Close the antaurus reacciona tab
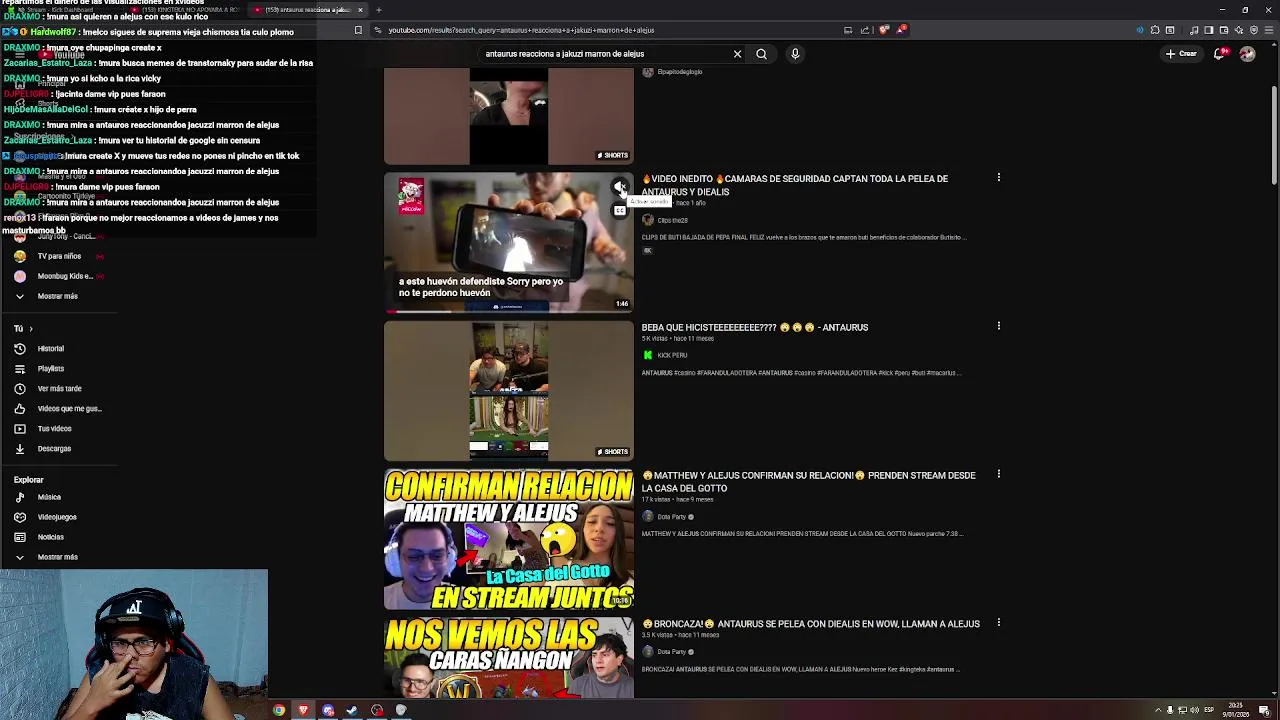 click(360, 10)
